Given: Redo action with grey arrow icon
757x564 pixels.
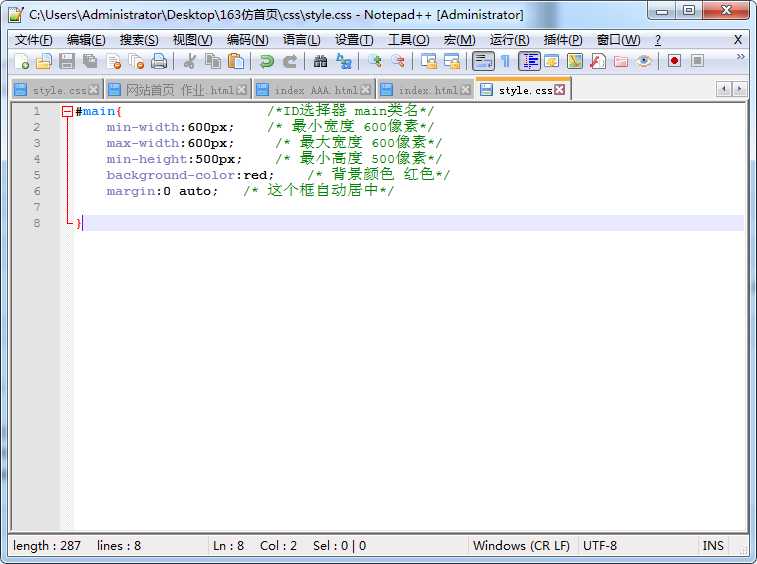Looking at the screenshot, I should click(290, 61).
